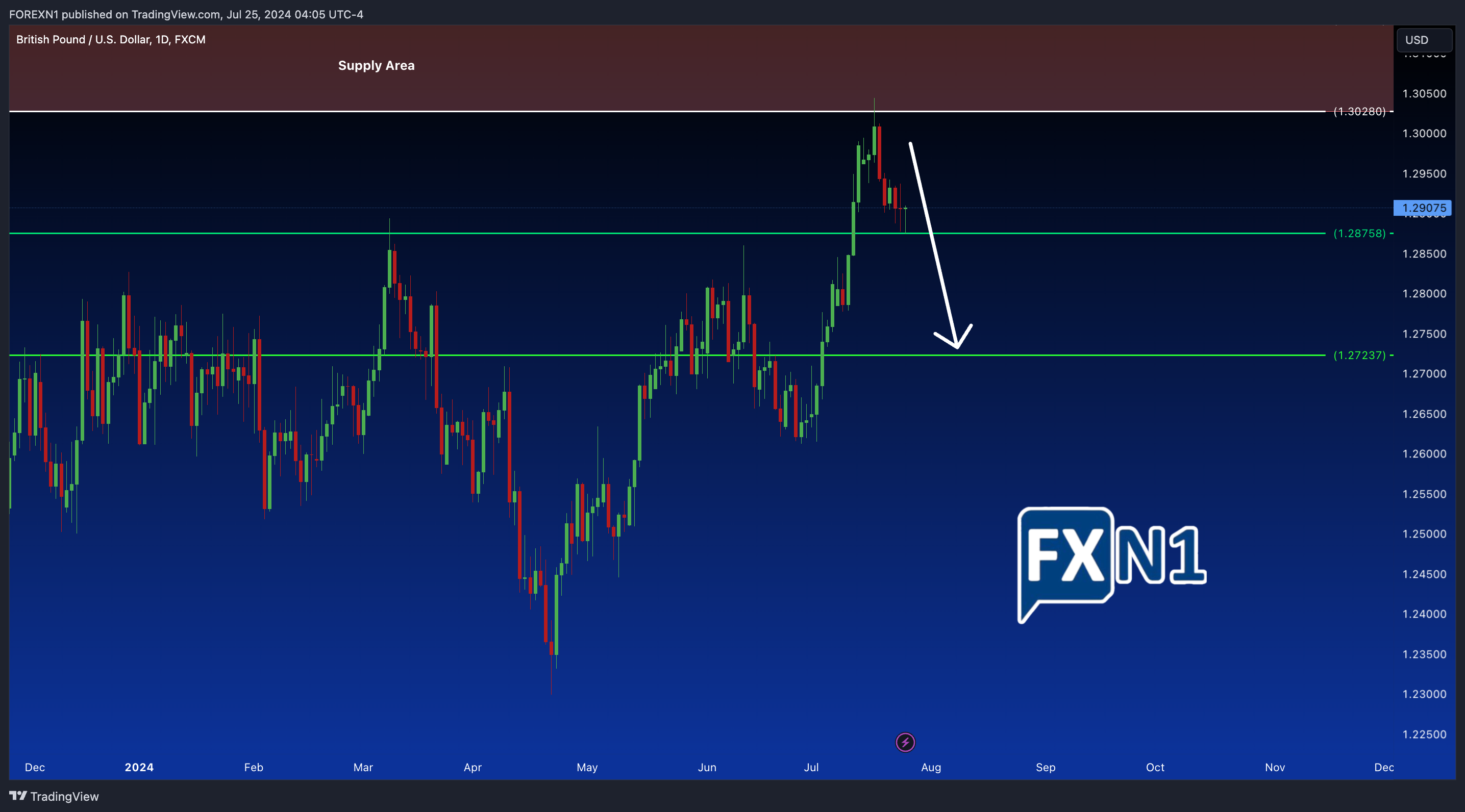Click the Sep label on time axis
Image resolution: width=1465 pixels, height=812 pixels.
1045,767
